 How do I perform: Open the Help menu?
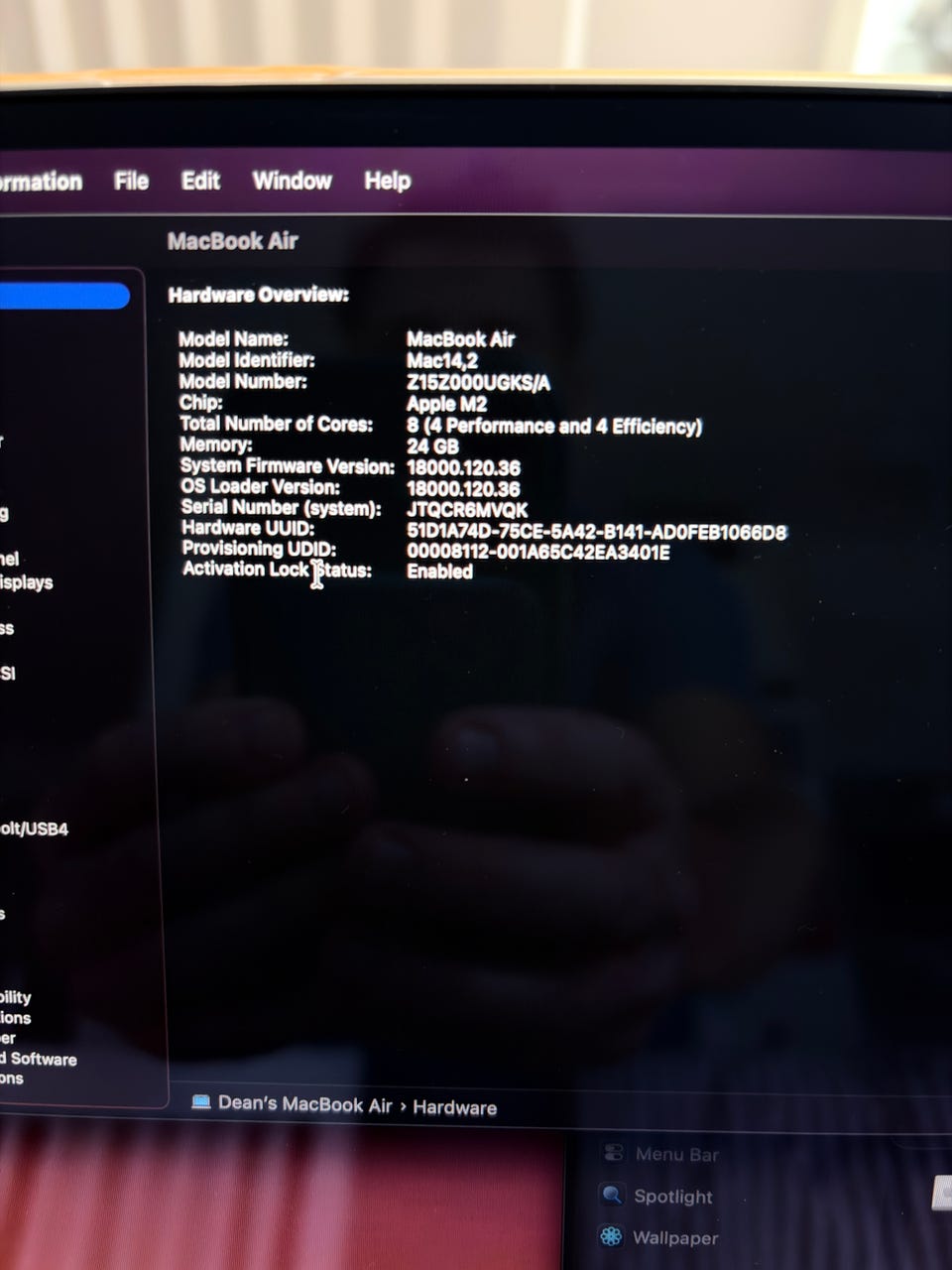point(387,181)
